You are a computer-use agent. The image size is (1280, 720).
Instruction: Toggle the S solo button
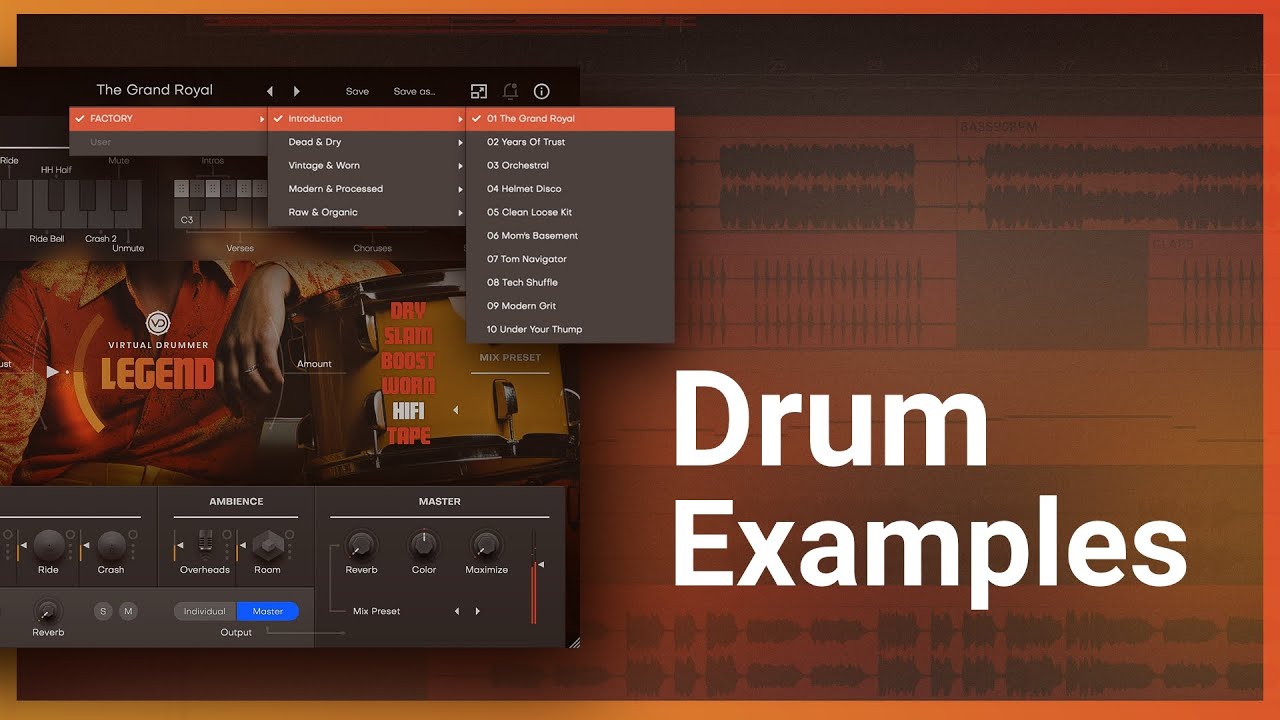tap(103, 611)
